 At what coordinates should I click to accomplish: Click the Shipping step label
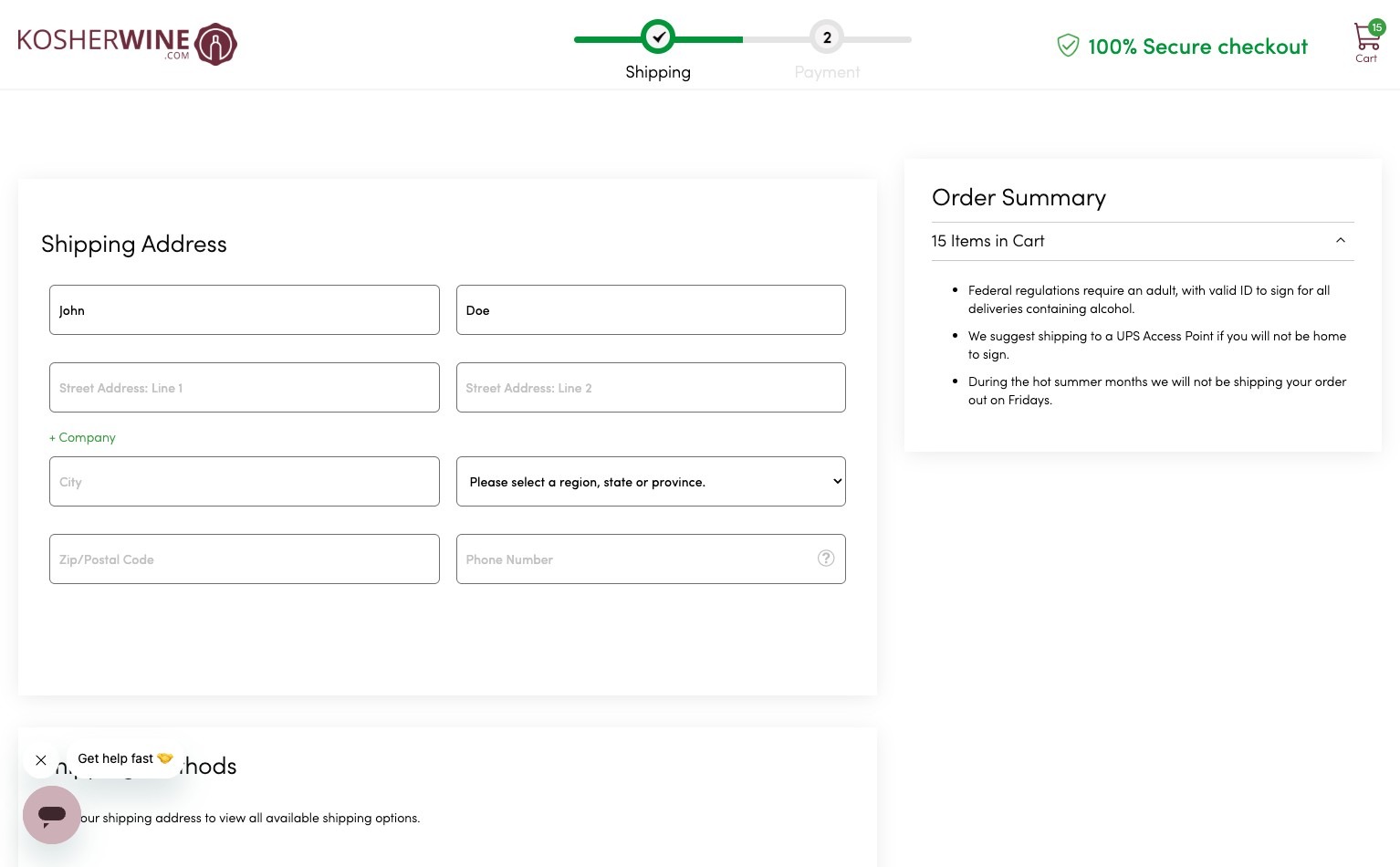tap(658, 72)
